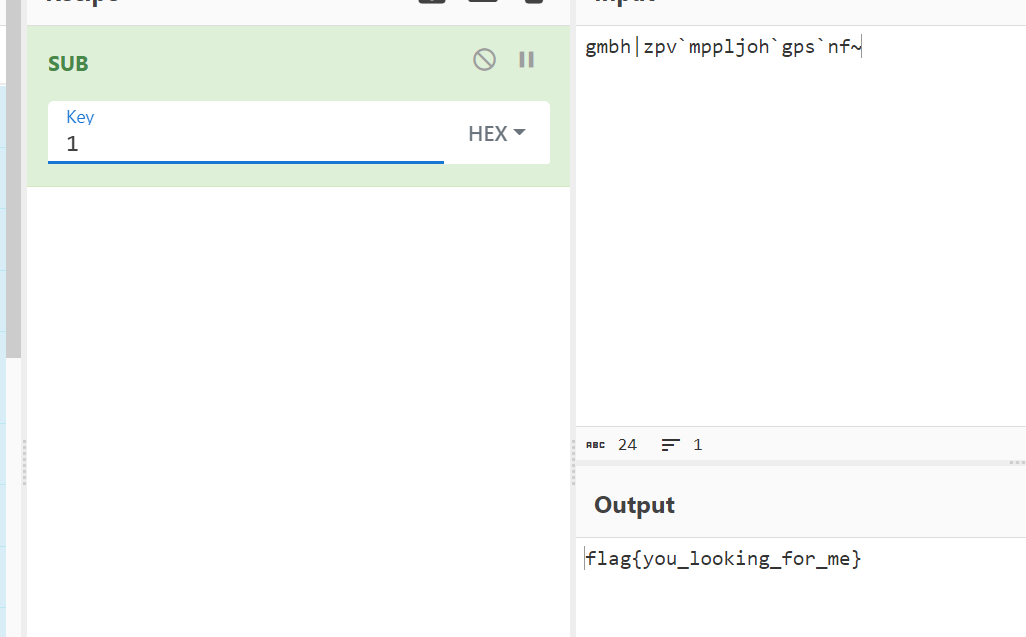Click the Key input field
1026x637 pixels.
(245, 143)
